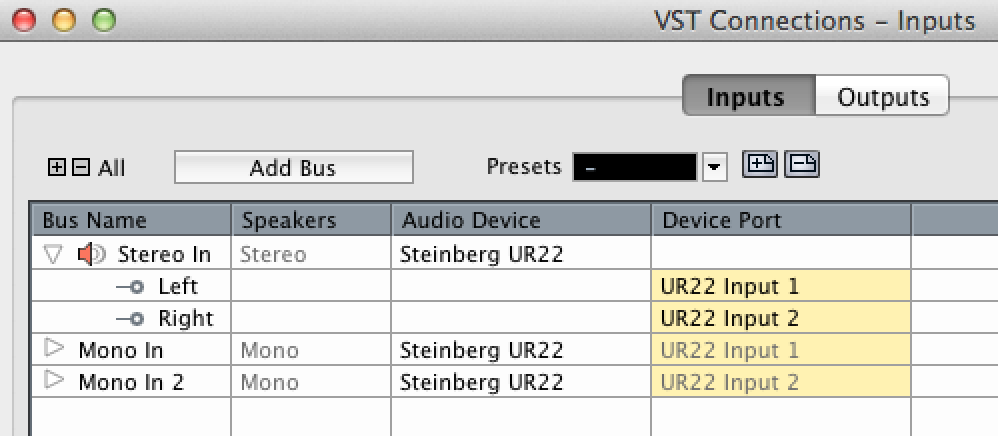Click the black Presets name field
The image size is (998, 436).
[635, 167]
